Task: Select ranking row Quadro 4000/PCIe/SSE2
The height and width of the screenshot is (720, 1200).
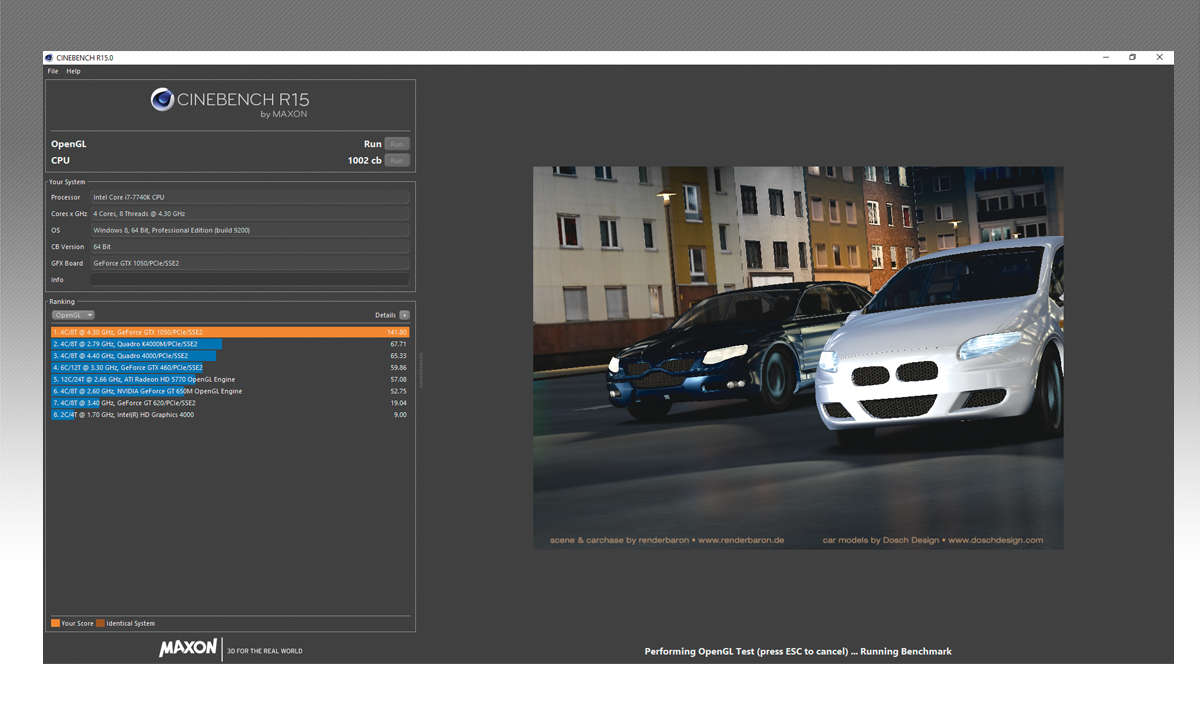Action: pos(230,355)
